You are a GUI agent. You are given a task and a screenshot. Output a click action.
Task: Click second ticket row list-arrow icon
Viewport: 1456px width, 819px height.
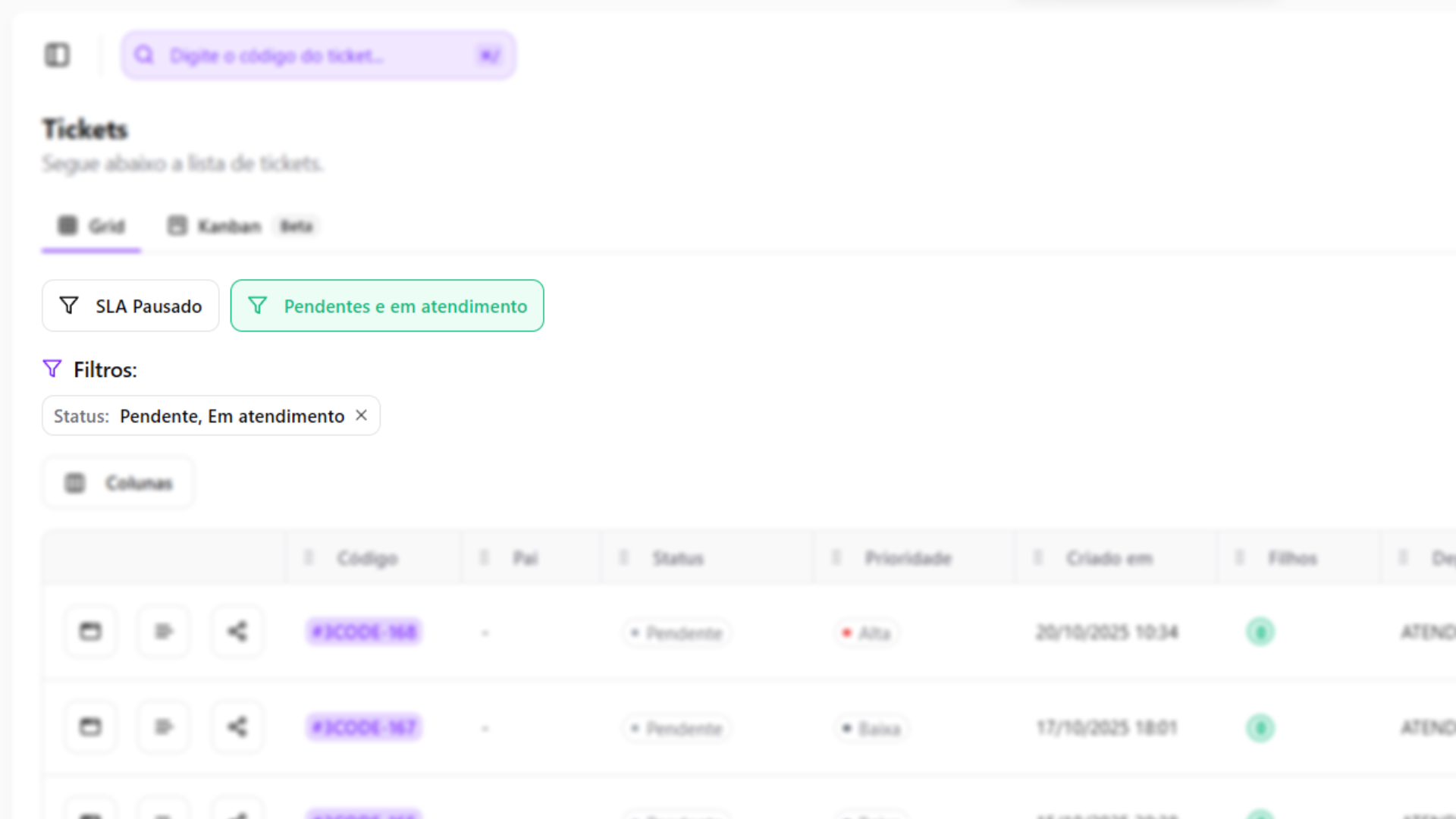click(x=164, y=727)
